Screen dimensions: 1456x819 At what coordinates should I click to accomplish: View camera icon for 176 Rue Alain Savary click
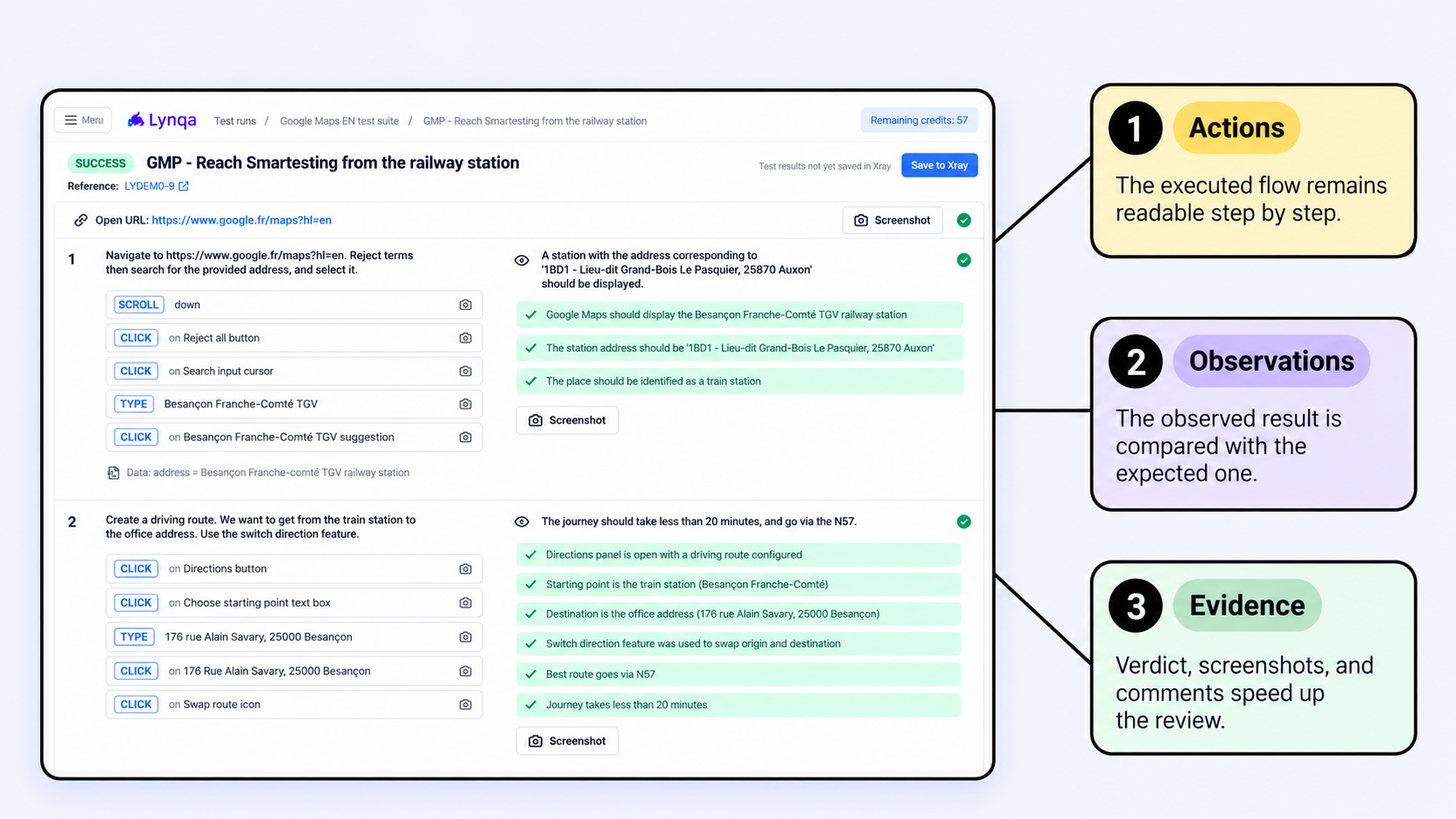point(466,671)
